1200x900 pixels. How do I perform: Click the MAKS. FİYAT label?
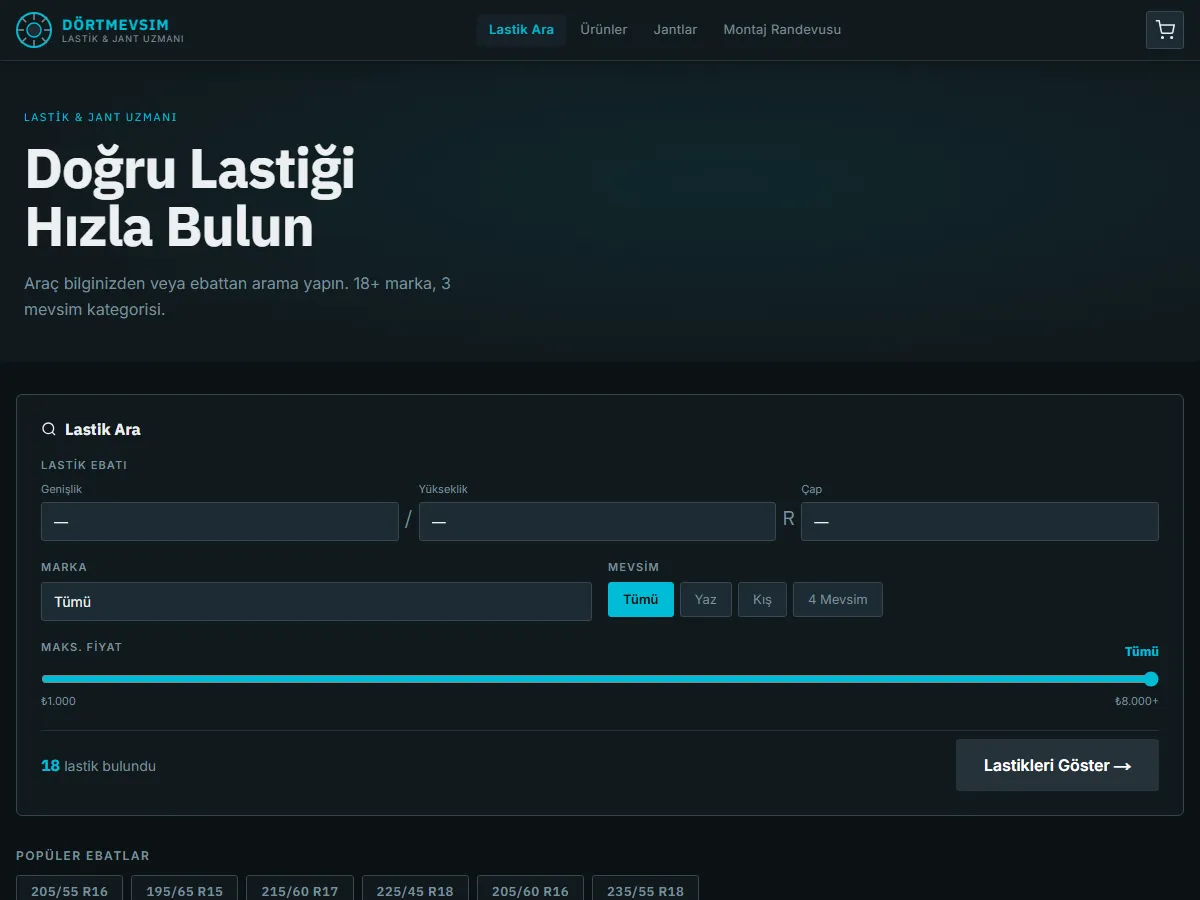(x=81, y=647)
